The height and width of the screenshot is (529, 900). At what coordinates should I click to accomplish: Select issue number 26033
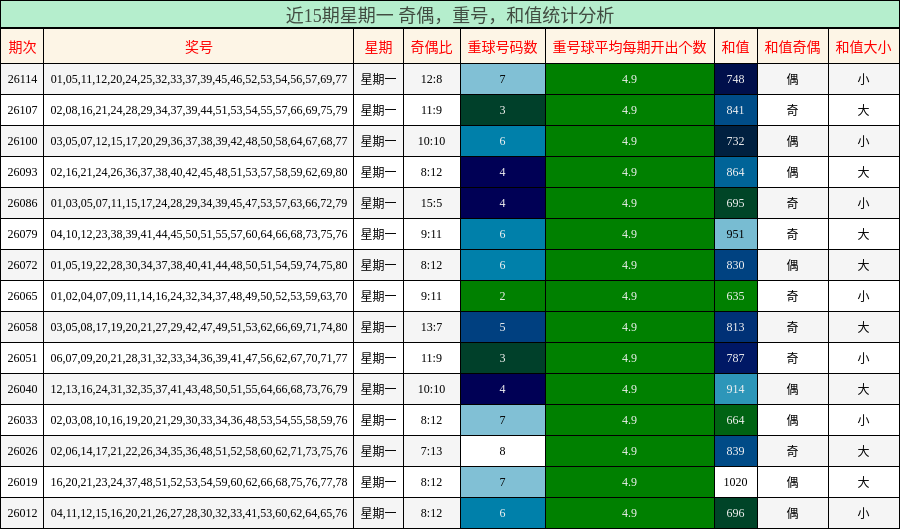pos(22,420)
